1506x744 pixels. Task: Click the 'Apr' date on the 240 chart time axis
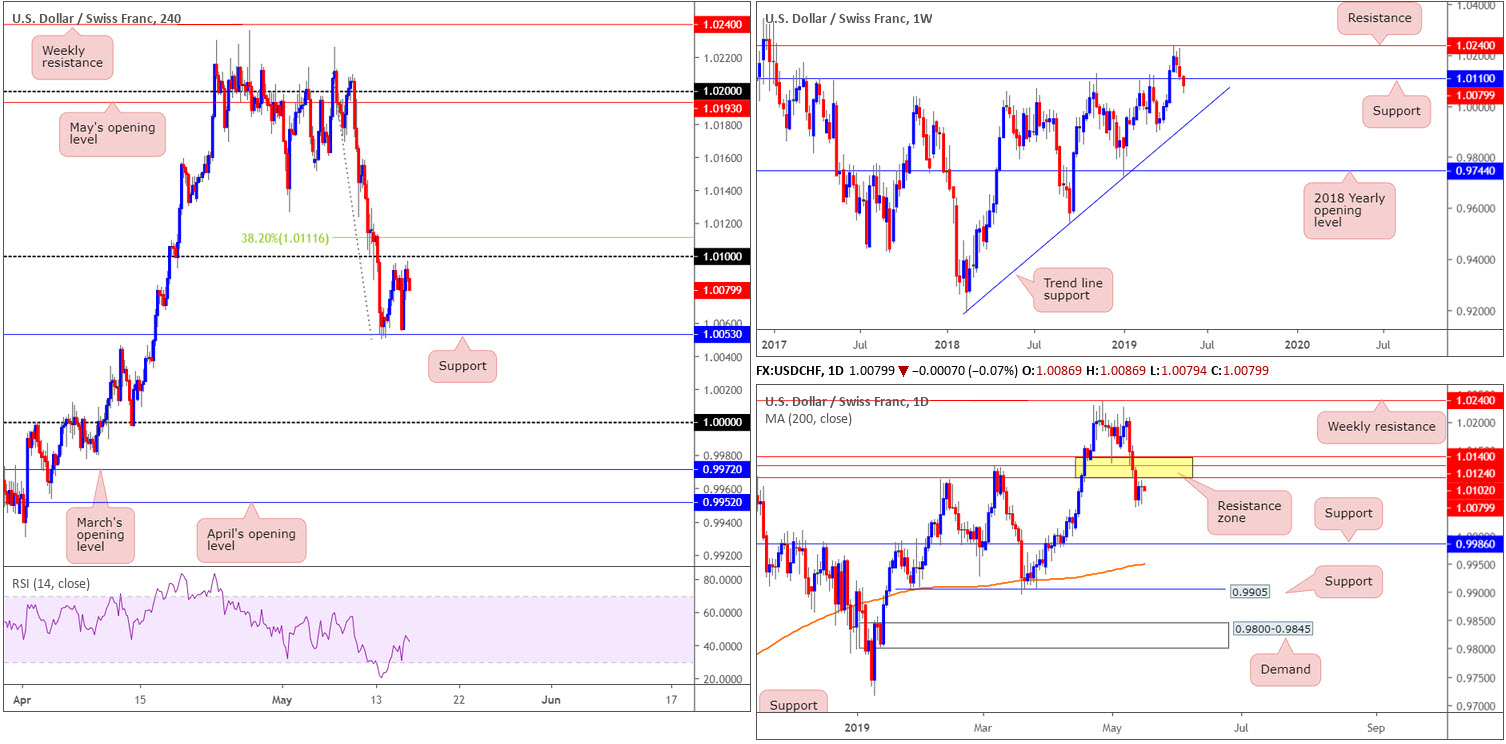pyautogui.click(x=20, y=699)
